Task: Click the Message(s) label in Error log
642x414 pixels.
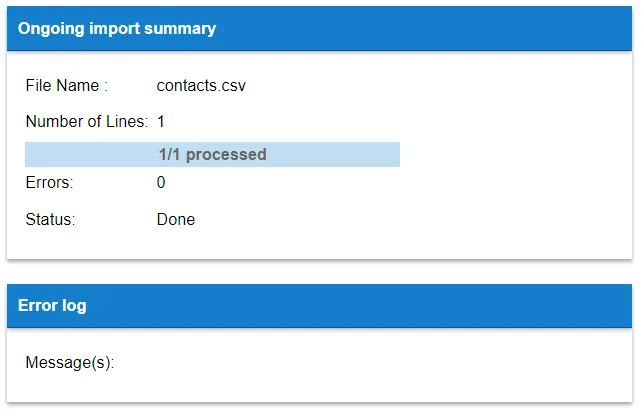Action: [x=70, y=363]
